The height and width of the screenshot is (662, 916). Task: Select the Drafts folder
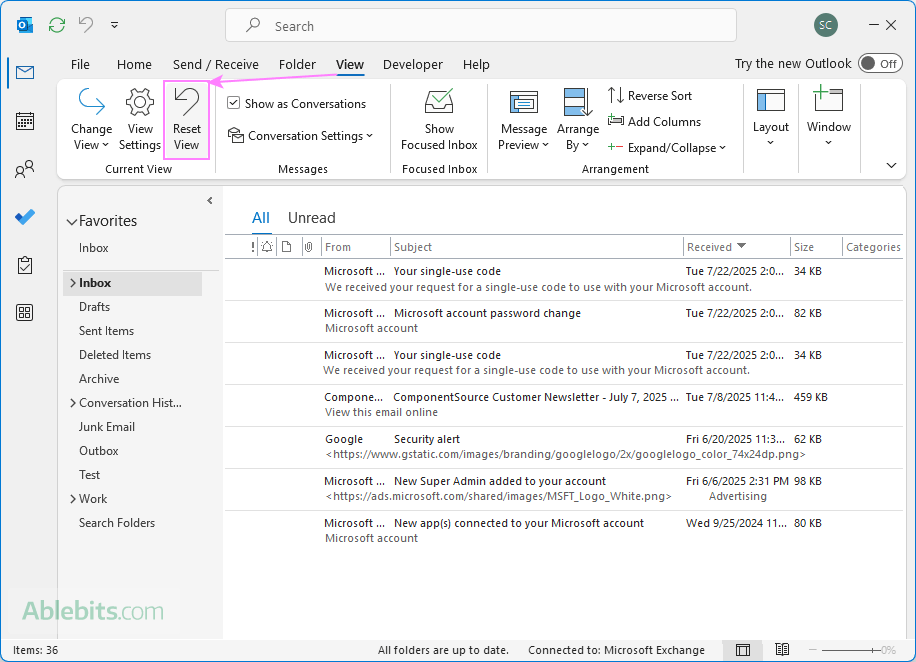point(94,307)
